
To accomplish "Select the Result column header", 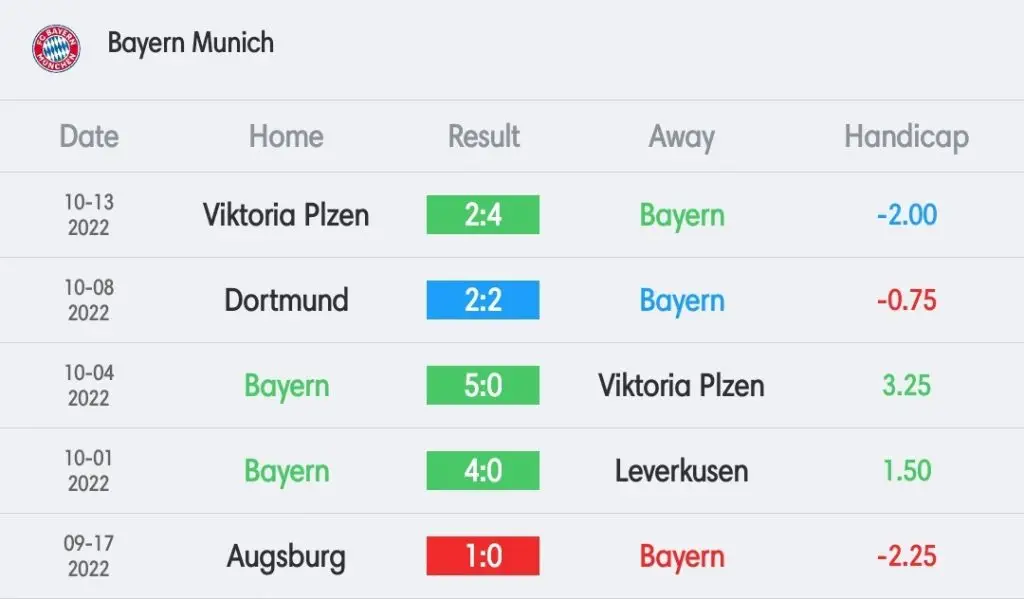I will (x=483, y=137).
